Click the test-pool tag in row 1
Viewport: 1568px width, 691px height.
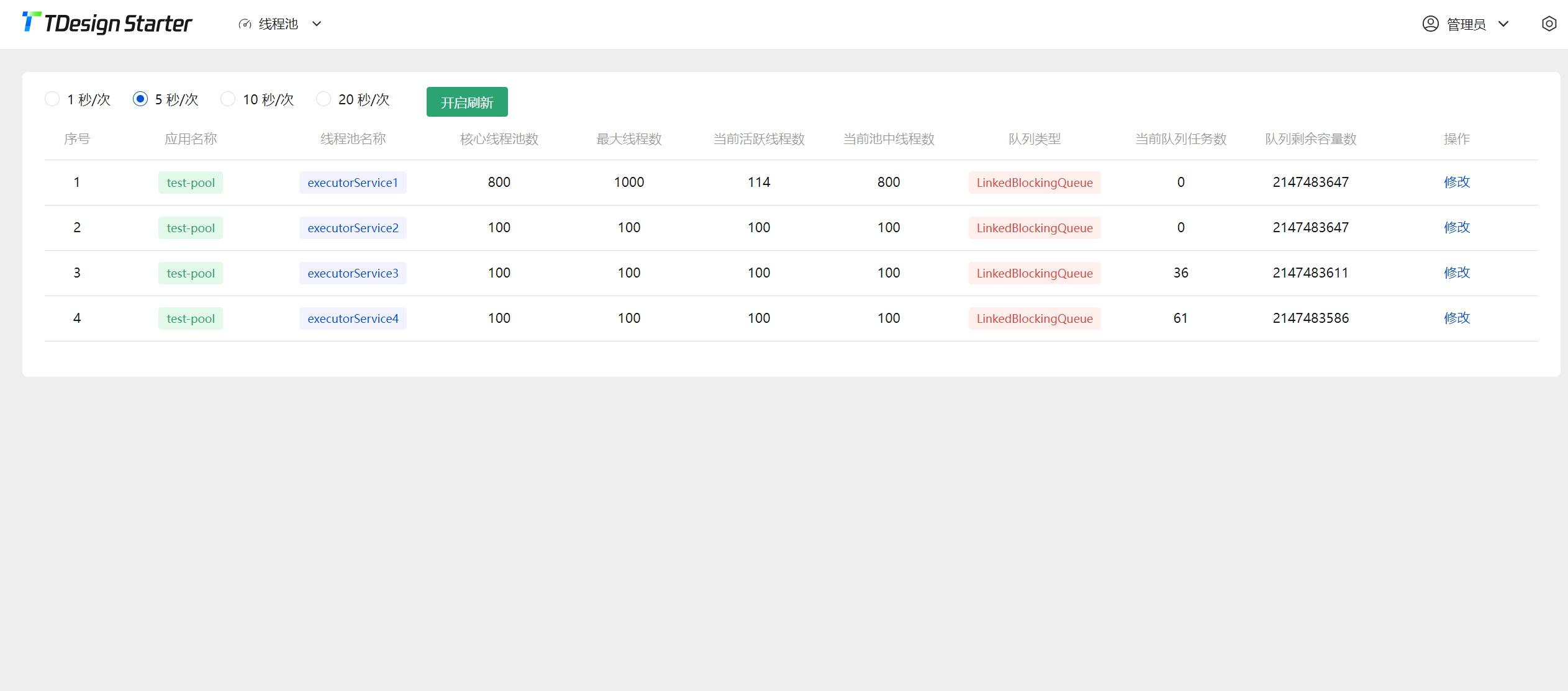(x=191, y=183)
